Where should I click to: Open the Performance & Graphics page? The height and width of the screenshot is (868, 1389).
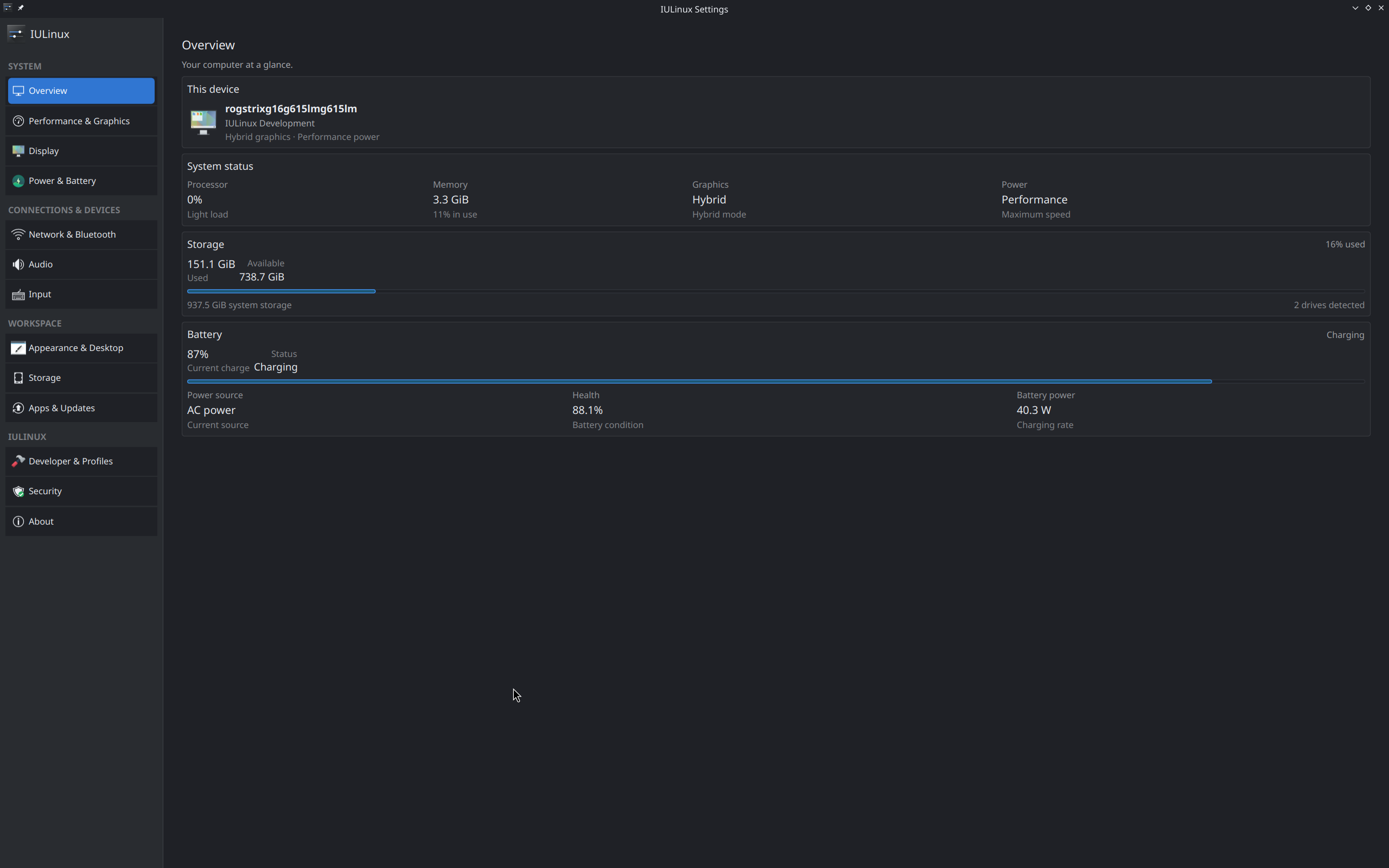[81, 121]
